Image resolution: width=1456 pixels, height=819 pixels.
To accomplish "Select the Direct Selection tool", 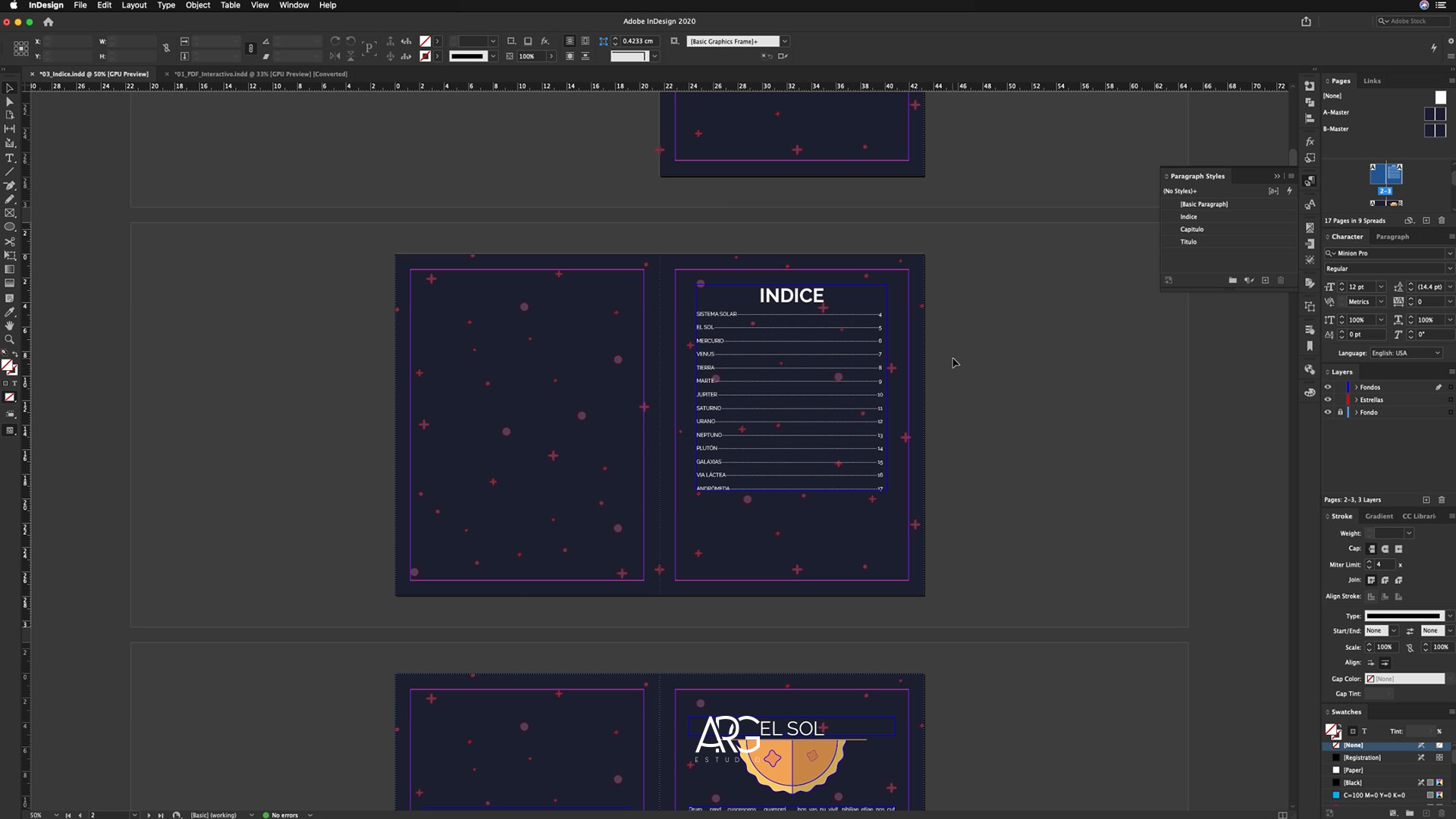I will click(10, 102).
